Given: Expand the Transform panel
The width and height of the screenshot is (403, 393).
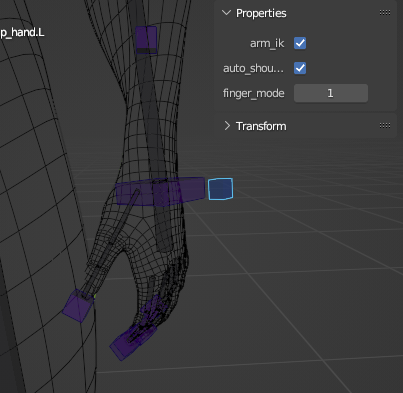Looking at the screenshot, I should (x=227, y=126).
